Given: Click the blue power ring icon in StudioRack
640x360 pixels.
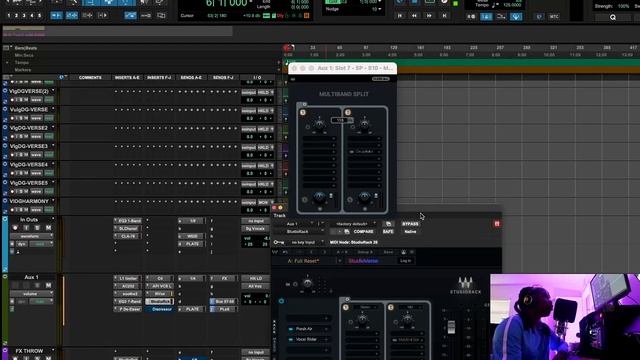Looking at the screenshot, I should point(281,301).
